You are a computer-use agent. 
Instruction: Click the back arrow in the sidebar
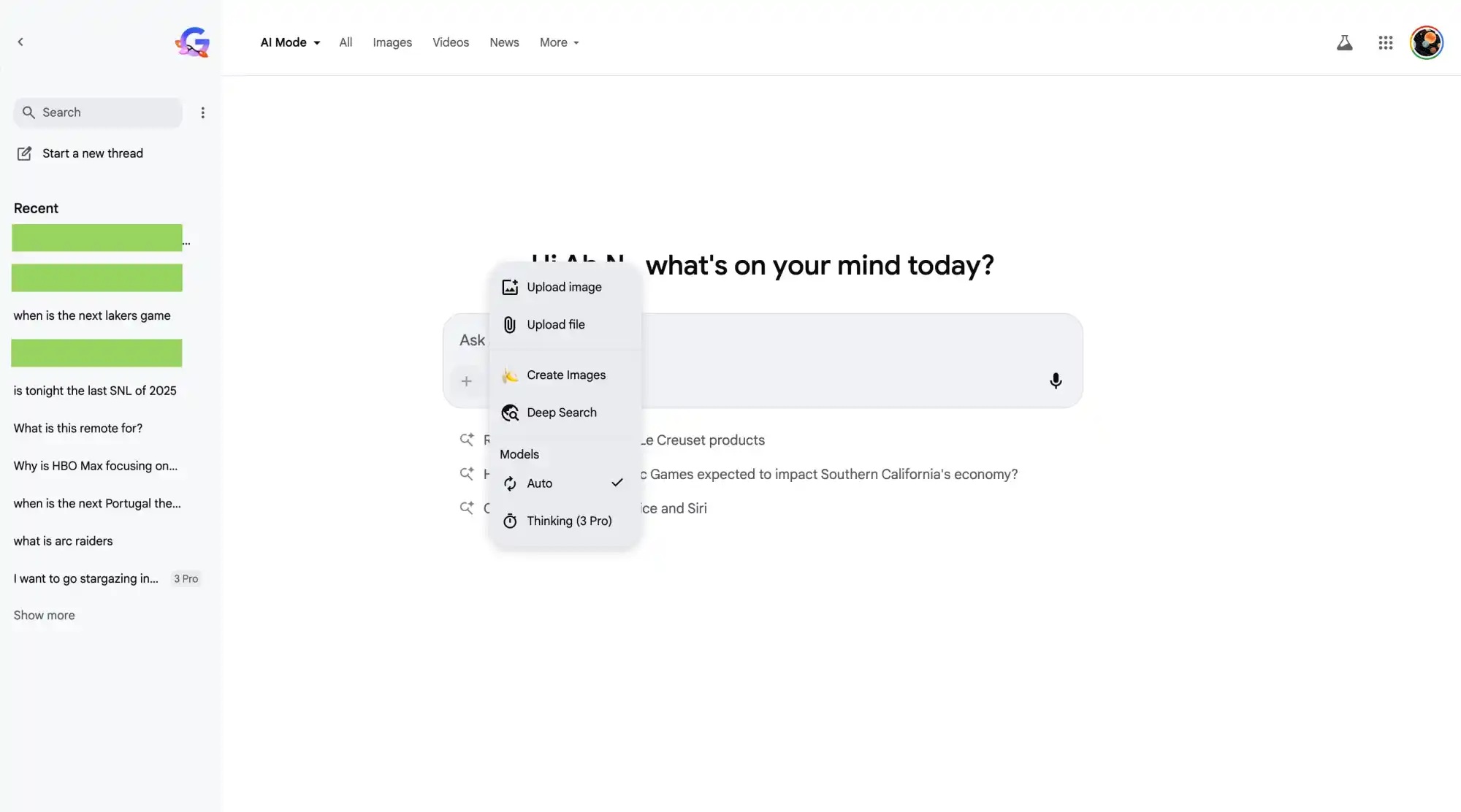20,42
